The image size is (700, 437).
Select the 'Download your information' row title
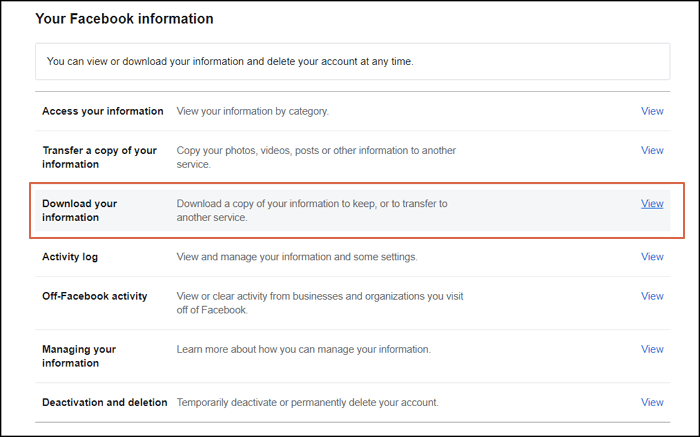[79, 210]
